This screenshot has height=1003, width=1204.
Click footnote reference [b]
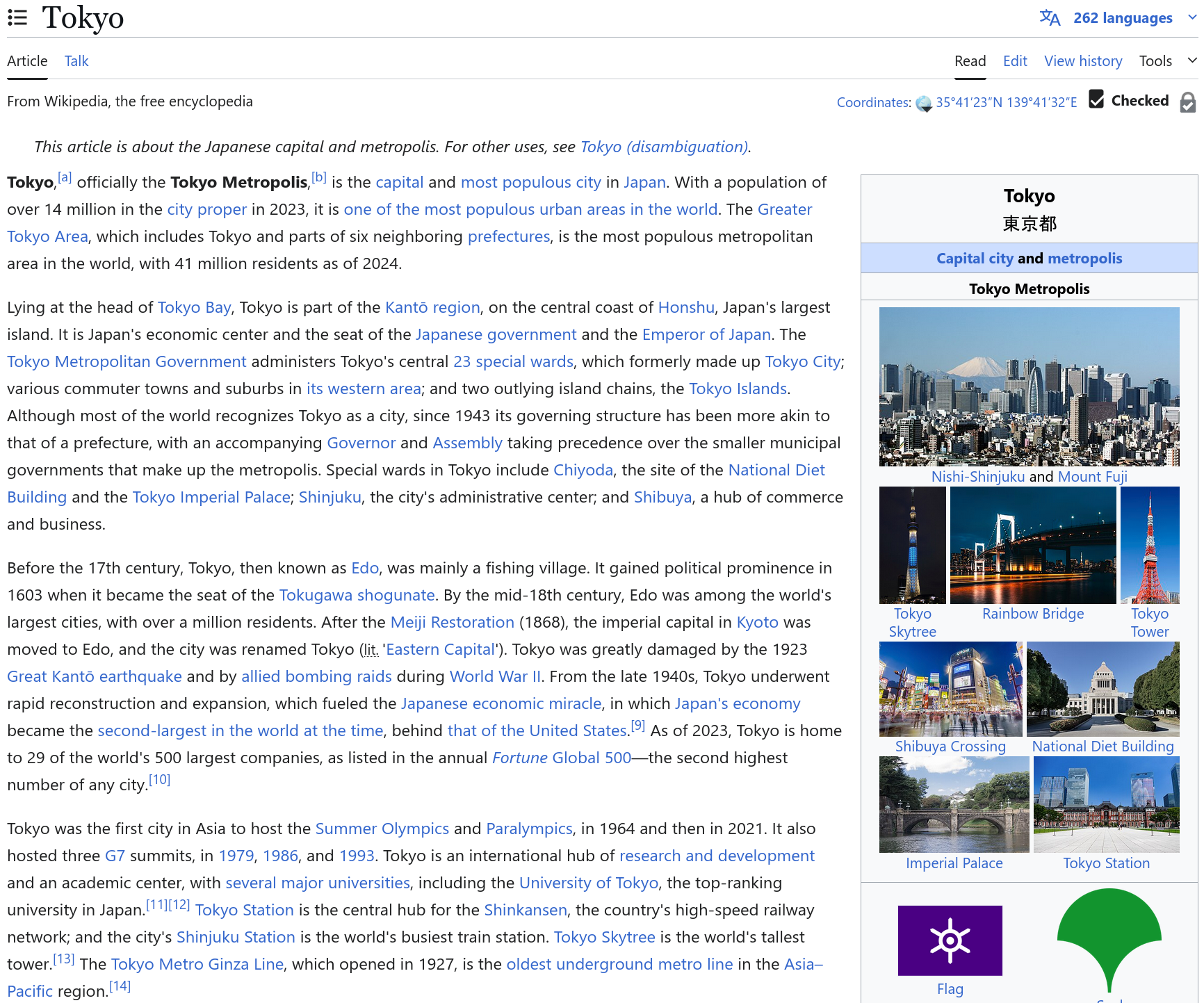319,177
